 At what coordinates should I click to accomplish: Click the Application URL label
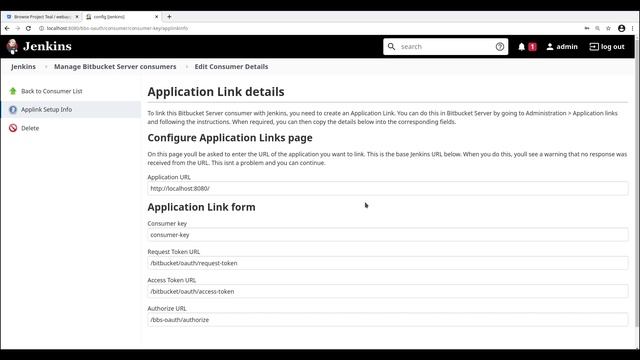(x=169, y=177)
